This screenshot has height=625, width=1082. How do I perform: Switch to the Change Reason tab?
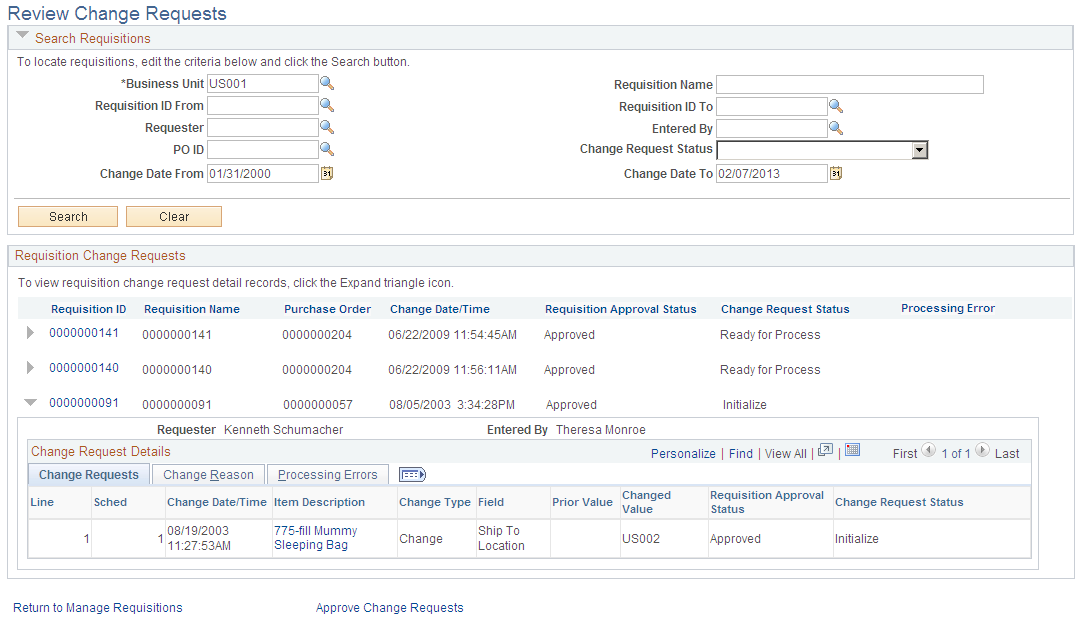tap(207, 474)
